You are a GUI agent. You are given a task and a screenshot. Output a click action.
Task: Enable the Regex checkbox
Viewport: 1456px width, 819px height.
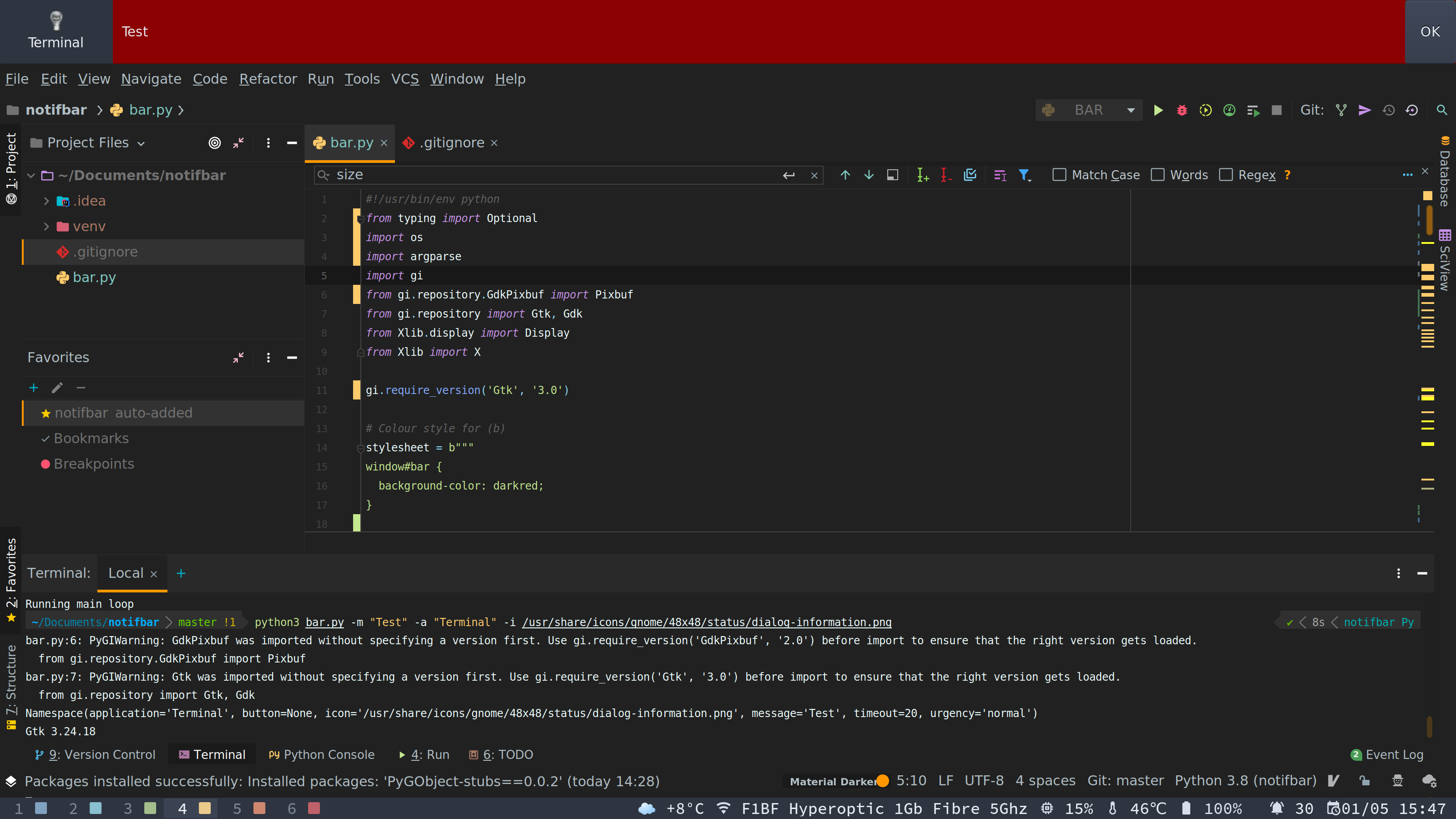pos(1225,175)
